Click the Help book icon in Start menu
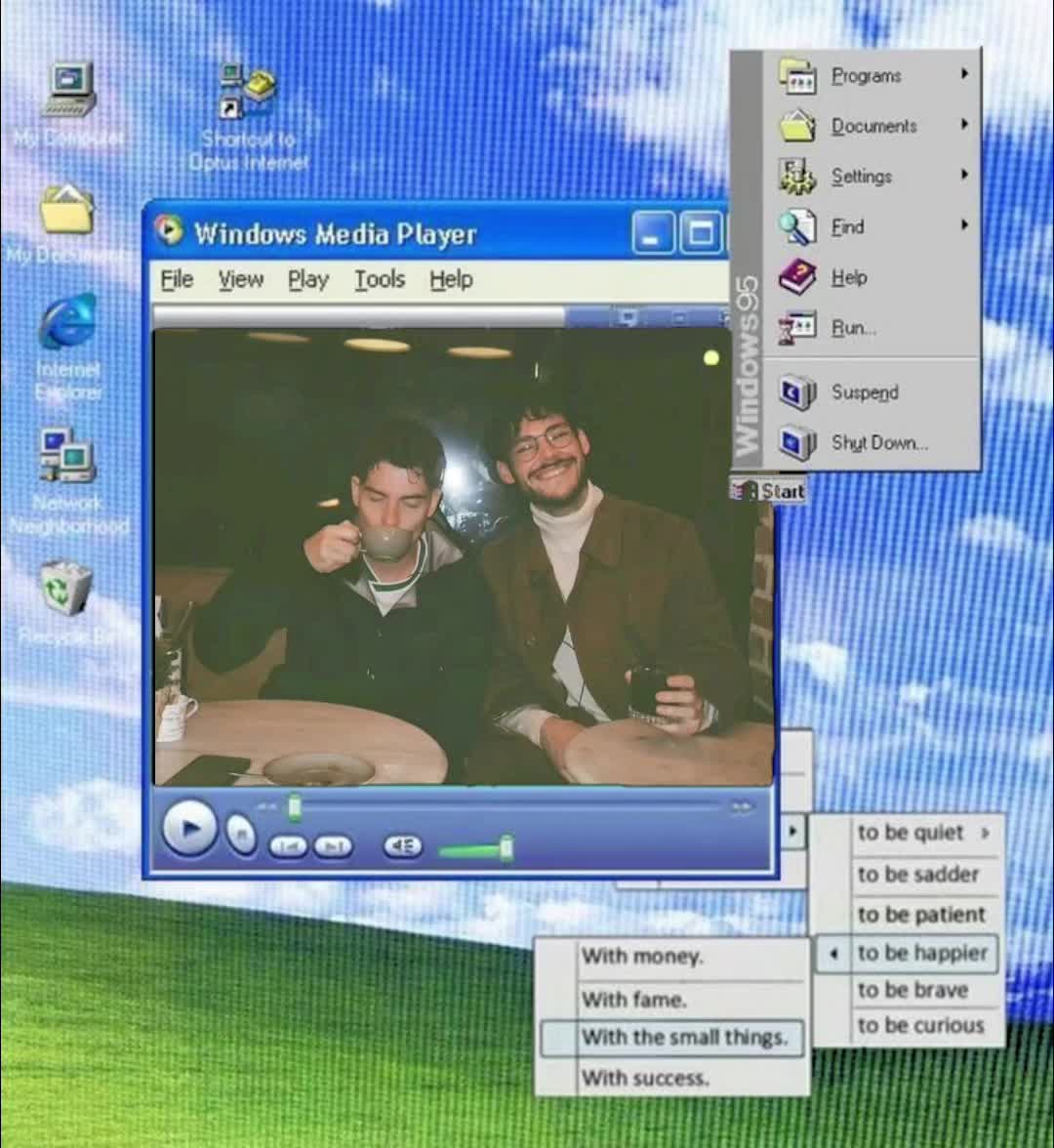The height and width of the screenshot is (1148, 1054). click(x=796, y=277)
